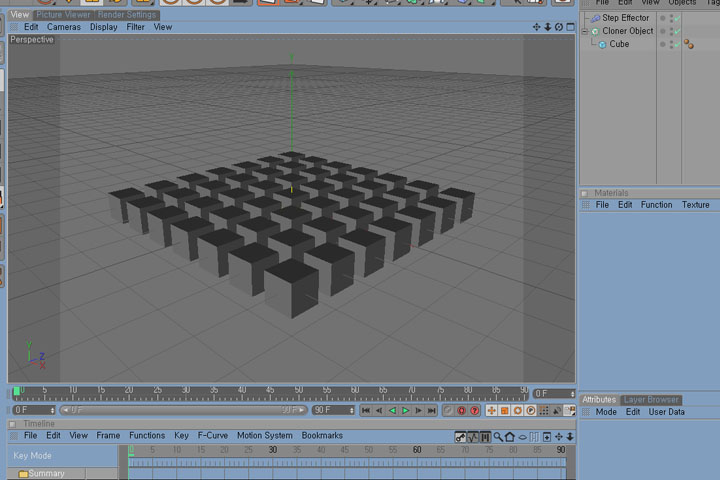The height and width of the screenshot is (480, 720).
Task: Switch to the Picture Viewer tab
Action: click(x=63, y=15)
